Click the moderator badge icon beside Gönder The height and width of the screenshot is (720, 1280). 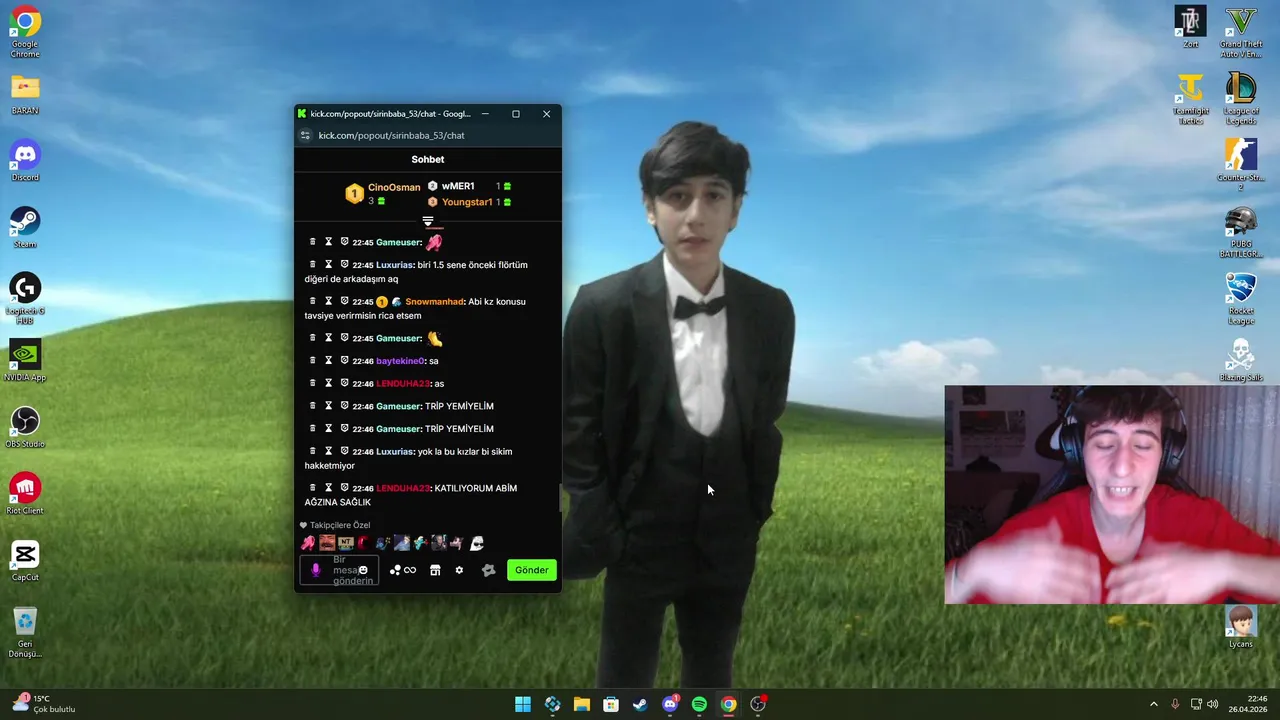click(x=488, y=570)
